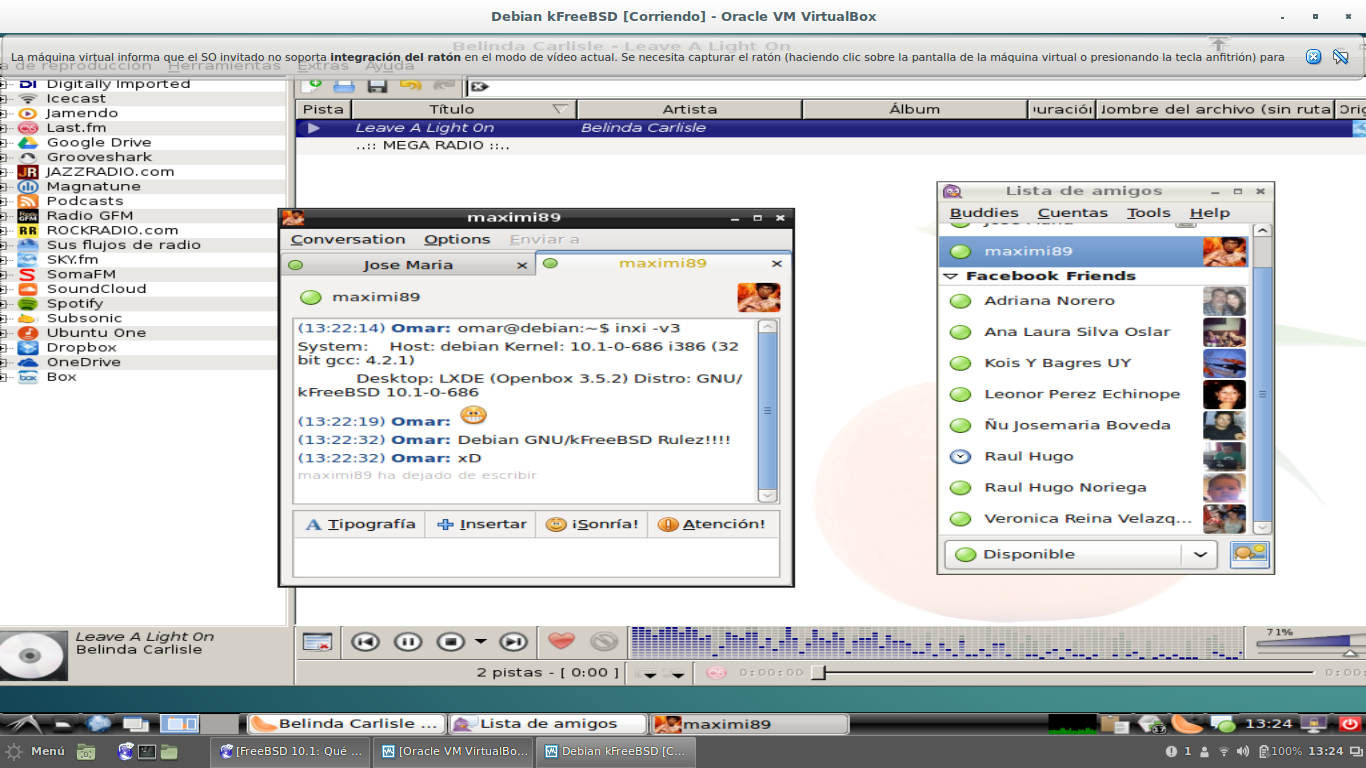The height and width of the screenshot is (768, 1366).
Task: Expand the Ubuntu One tree node
Action: click(x=4, y=333)
